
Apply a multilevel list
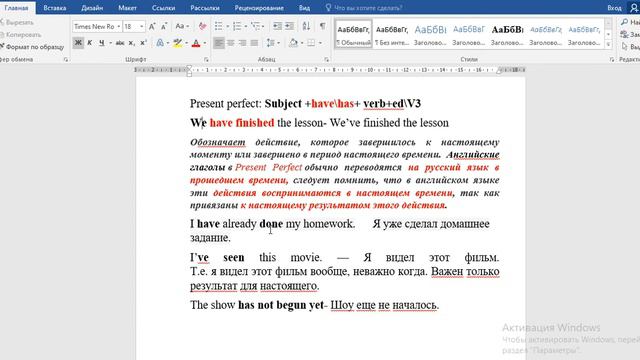pos(256,26)
